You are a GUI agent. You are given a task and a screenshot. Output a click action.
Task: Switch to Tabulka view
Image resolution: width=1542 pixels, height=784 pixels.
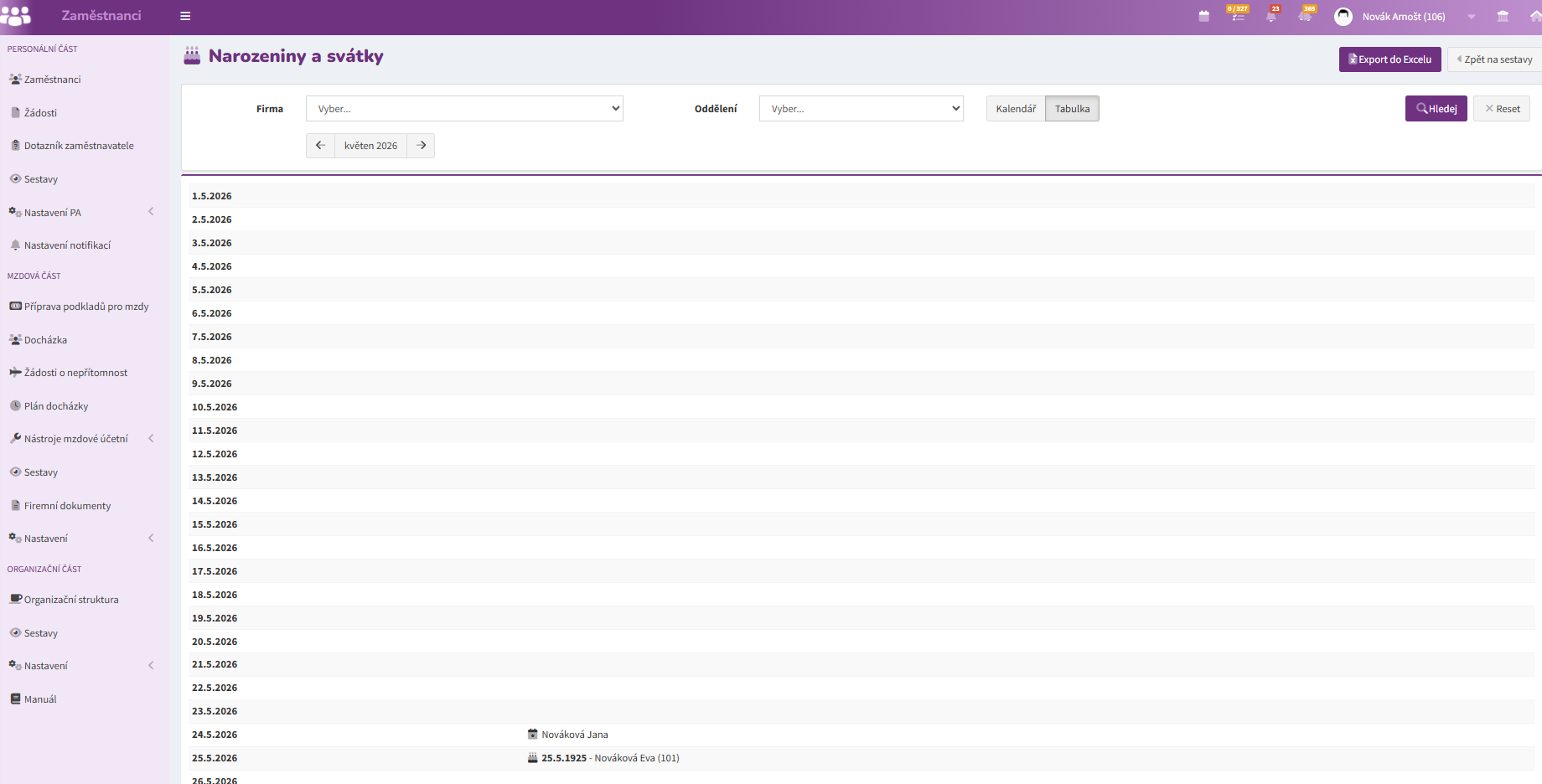tap(1073, 109)
